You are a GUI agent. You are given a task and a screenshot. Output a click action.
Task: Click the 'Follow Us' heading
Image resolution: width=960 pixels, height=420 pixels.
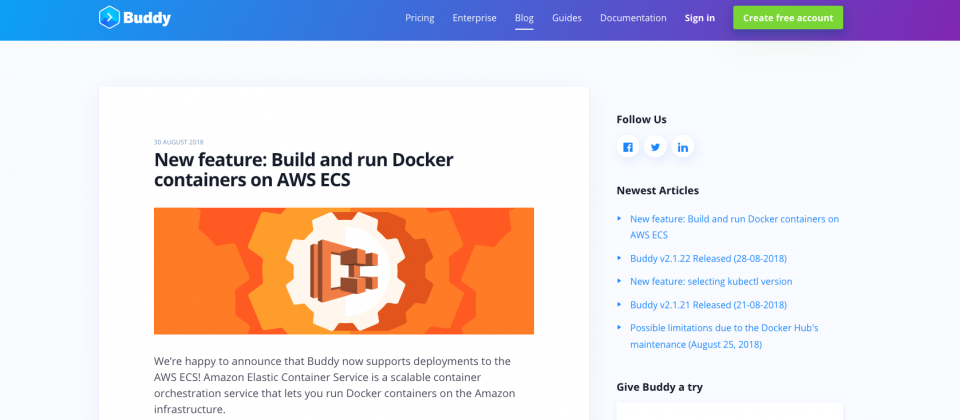[642, 119]
